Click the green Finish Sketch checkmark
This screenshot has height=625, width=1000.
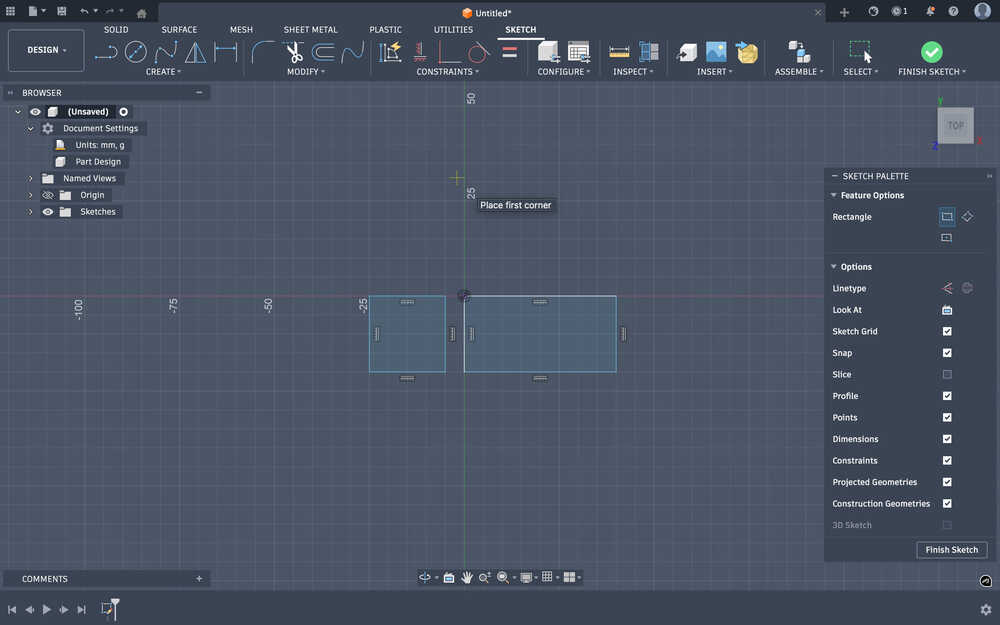point(931,52)
